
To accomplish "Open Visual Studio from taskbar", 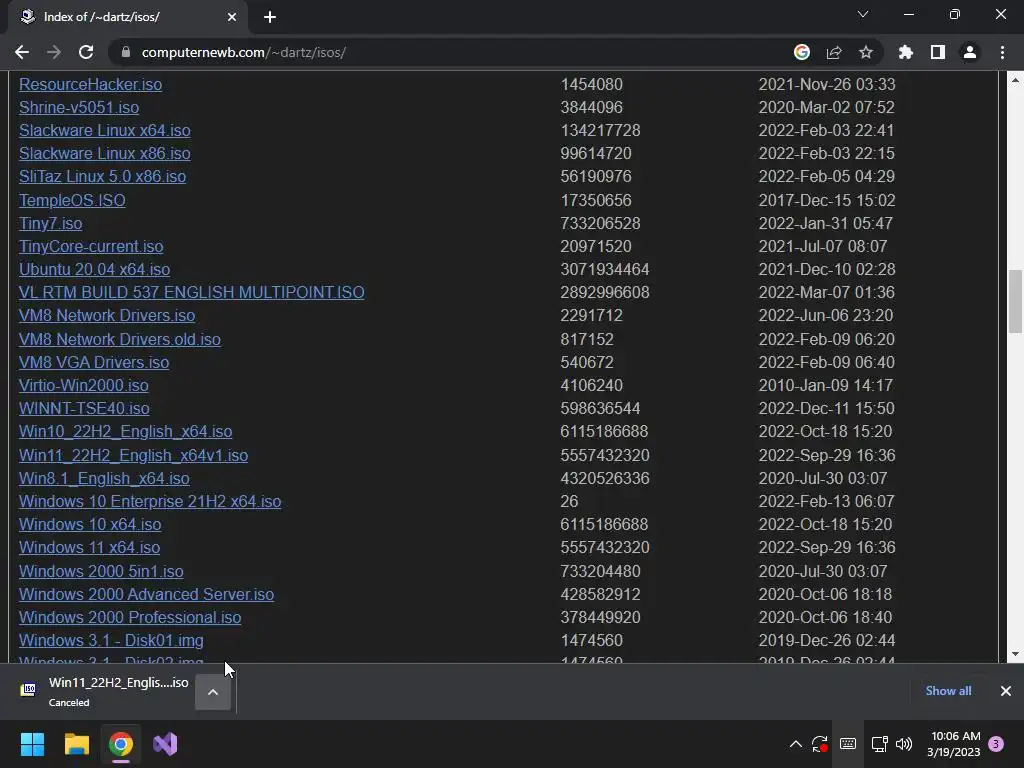I will pos(165,744).
